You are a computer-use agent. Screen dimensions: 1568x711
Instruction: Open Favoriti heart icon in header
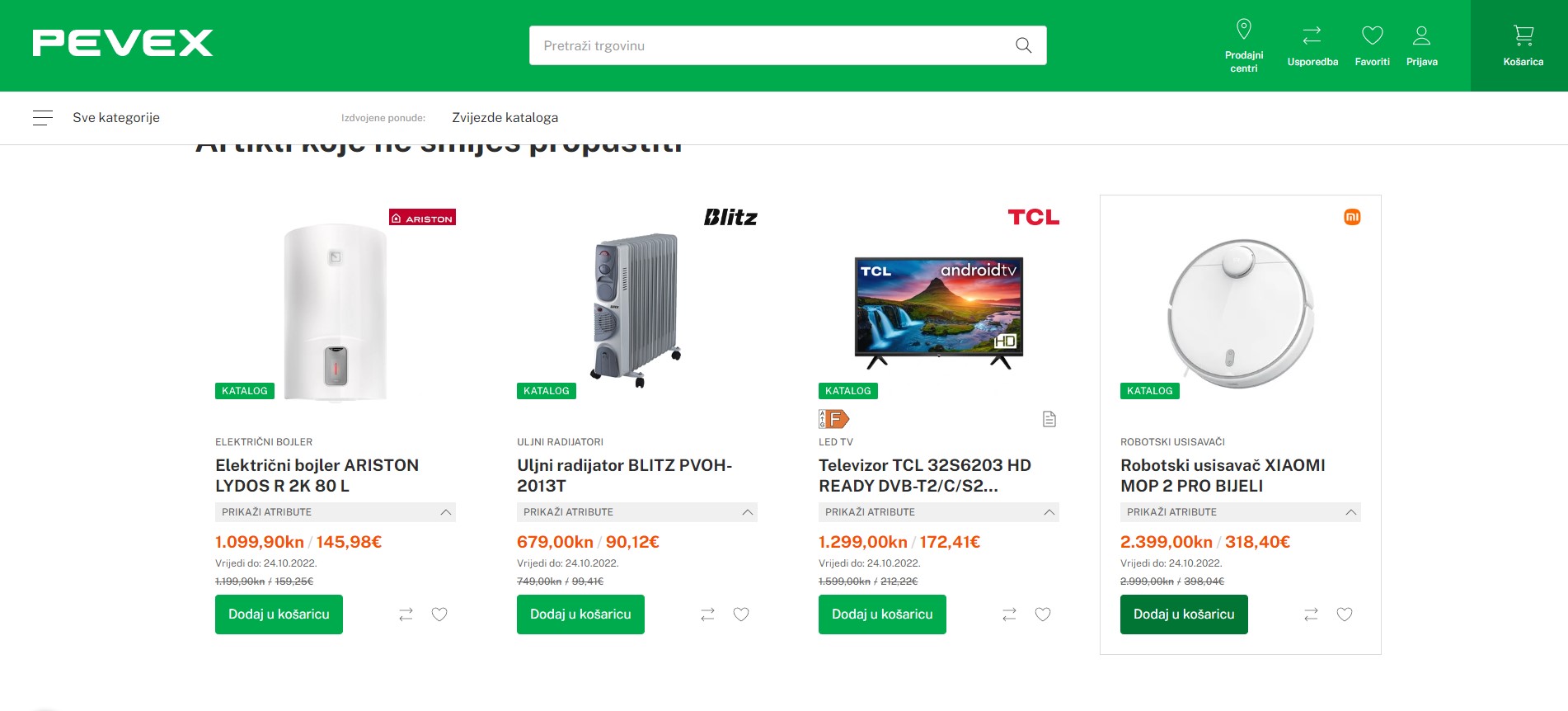tap(1372, 45)
